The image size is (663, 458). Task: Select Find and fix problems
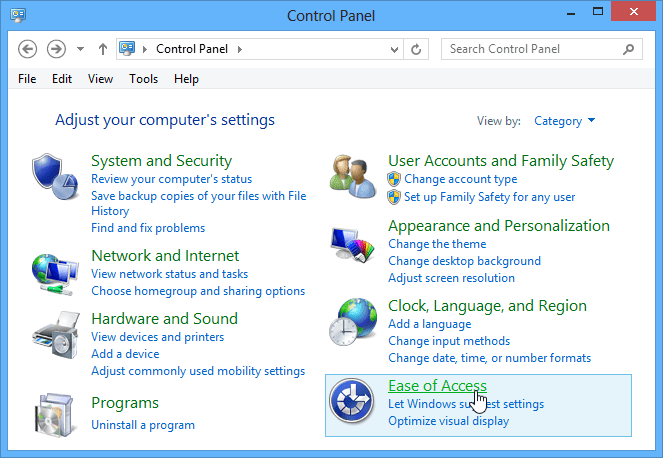pos(148,228)
